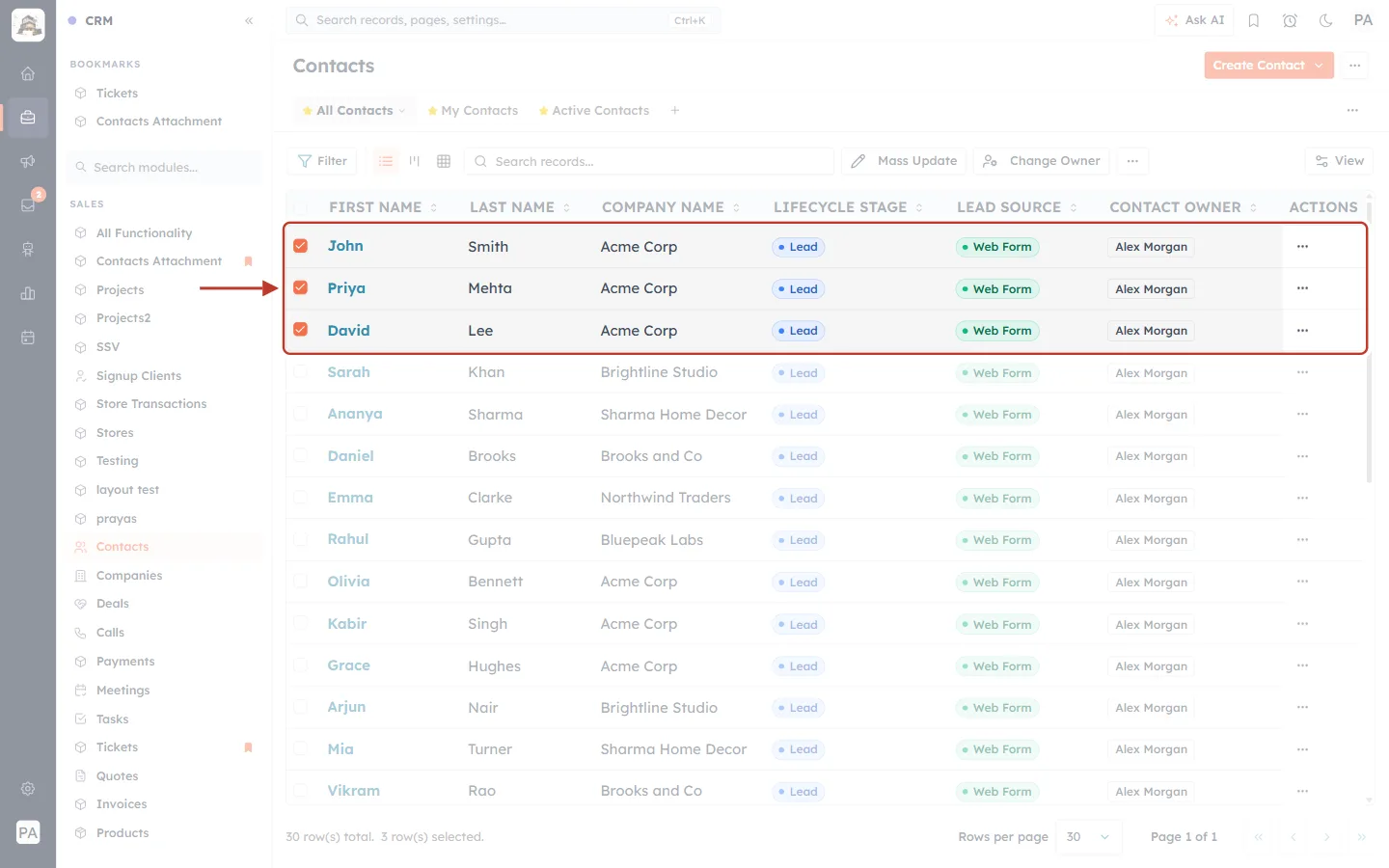Open the home icon in left rail
The height and width of the screenshot is (868, 1389).
[28, 73]
